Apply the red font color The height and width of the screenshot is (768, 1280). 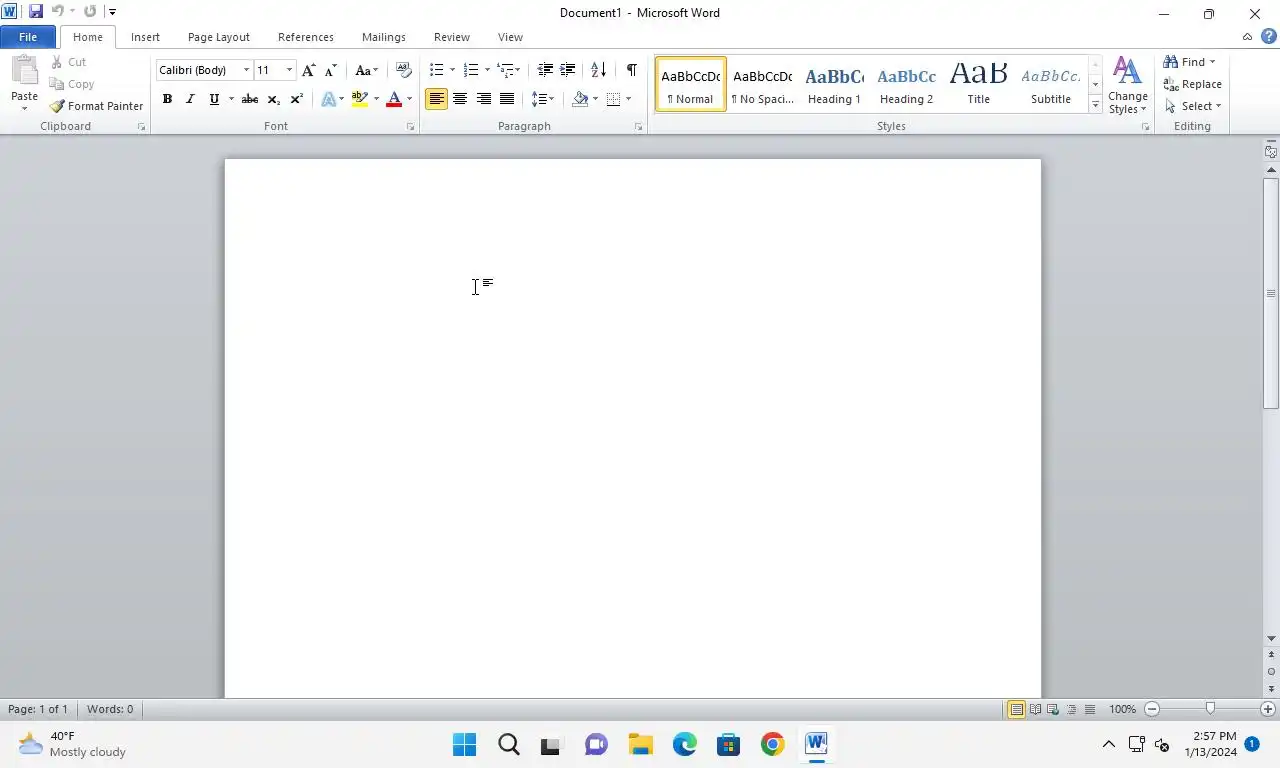(394, 99)
